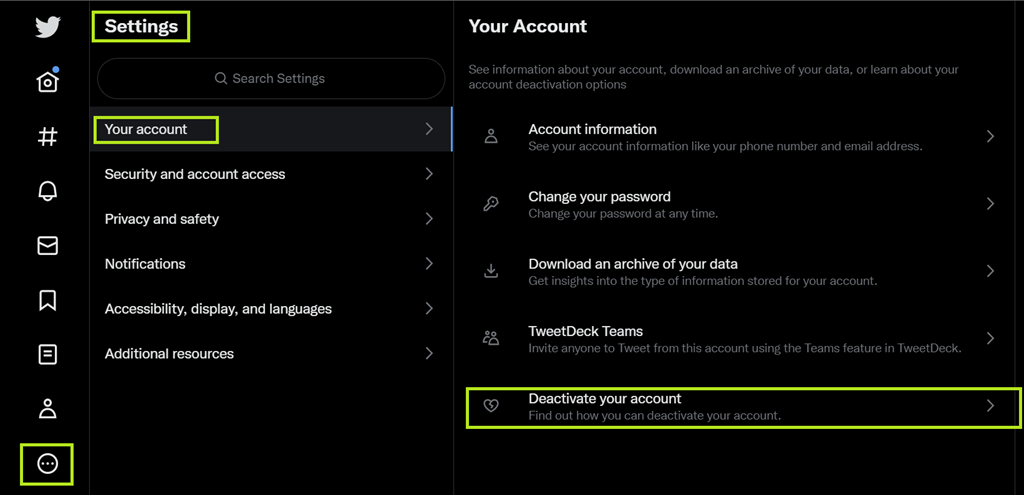
Task: Expand Notifications settings chevron
Action: coord(429,264)
